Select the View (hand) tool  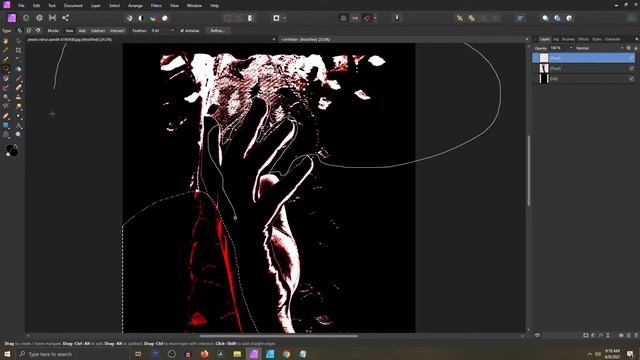(x=6, y=41)
